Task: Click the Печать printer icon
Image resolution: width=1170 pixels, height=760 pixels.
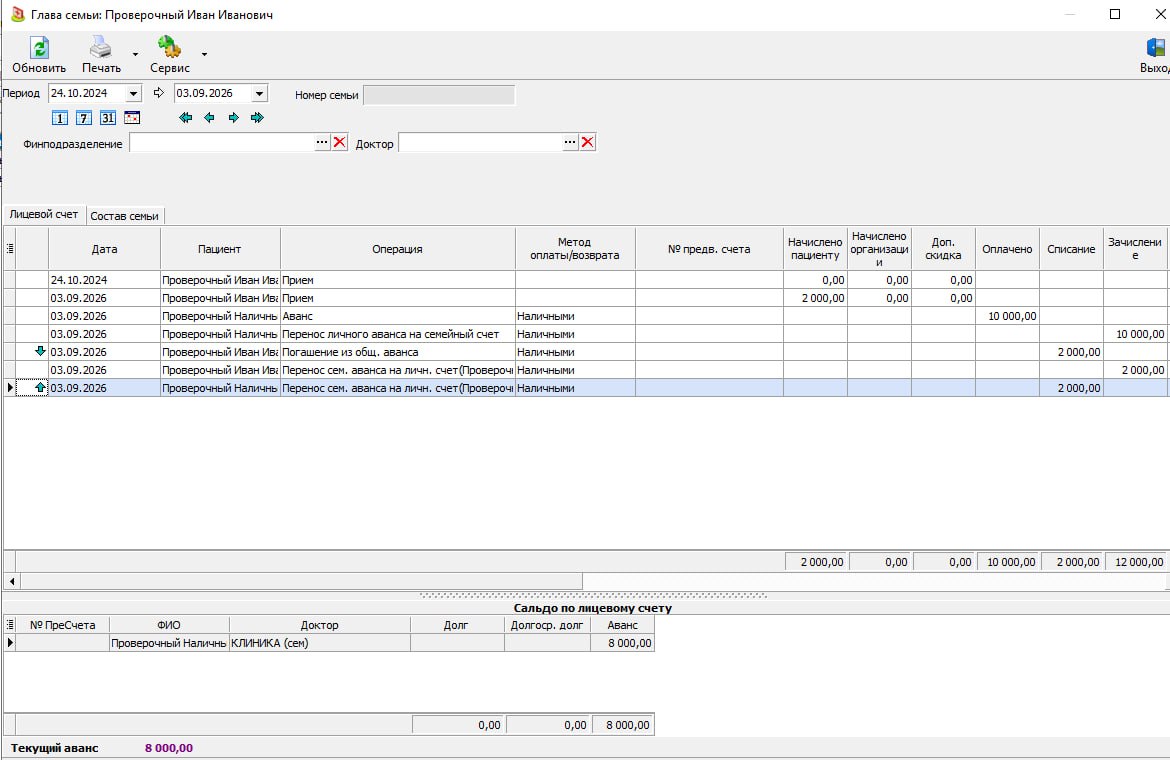Action: [101, 48]
